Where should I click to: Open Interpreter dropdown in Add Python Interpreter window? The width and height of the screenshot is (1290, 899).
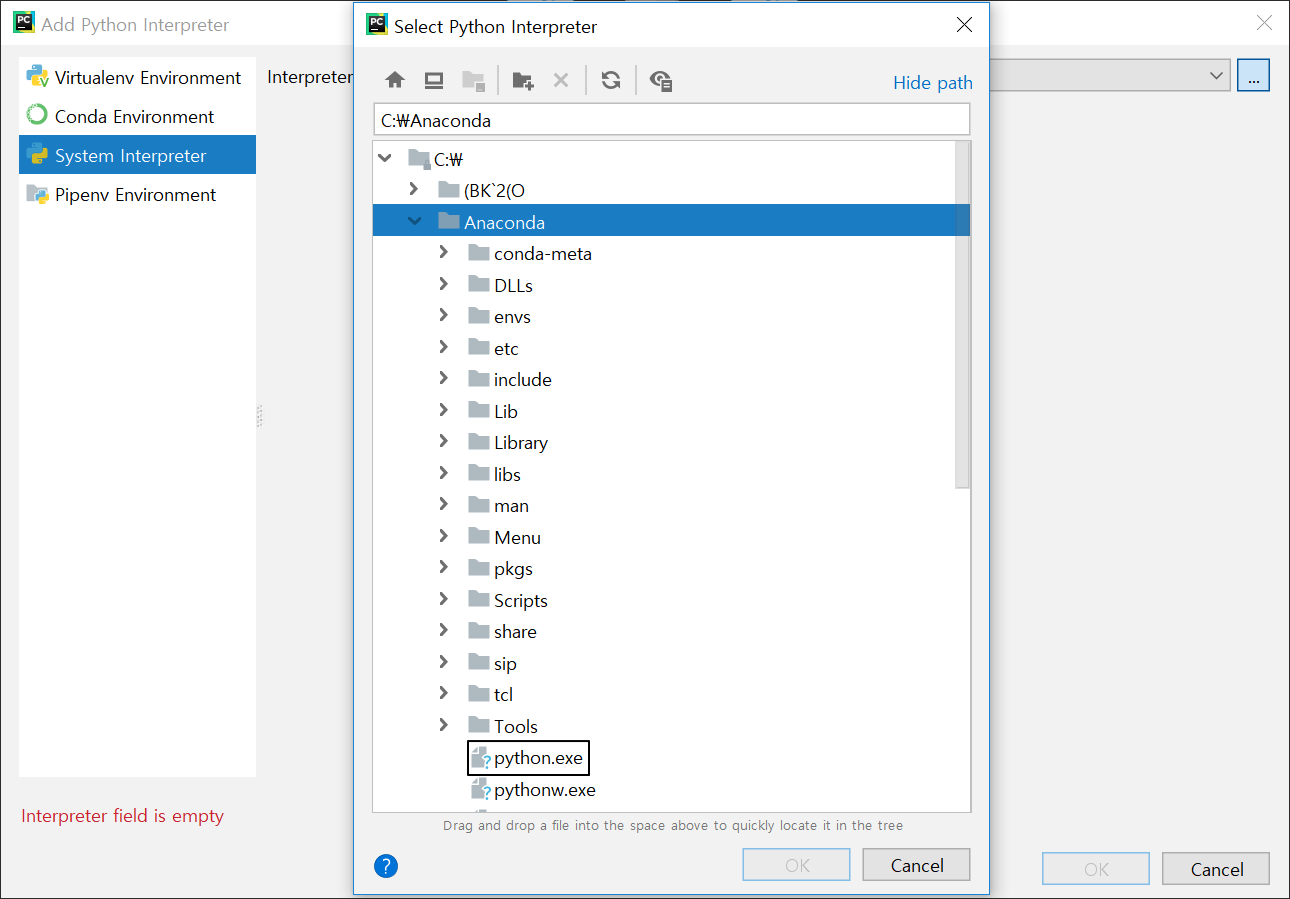(1217, 75)
